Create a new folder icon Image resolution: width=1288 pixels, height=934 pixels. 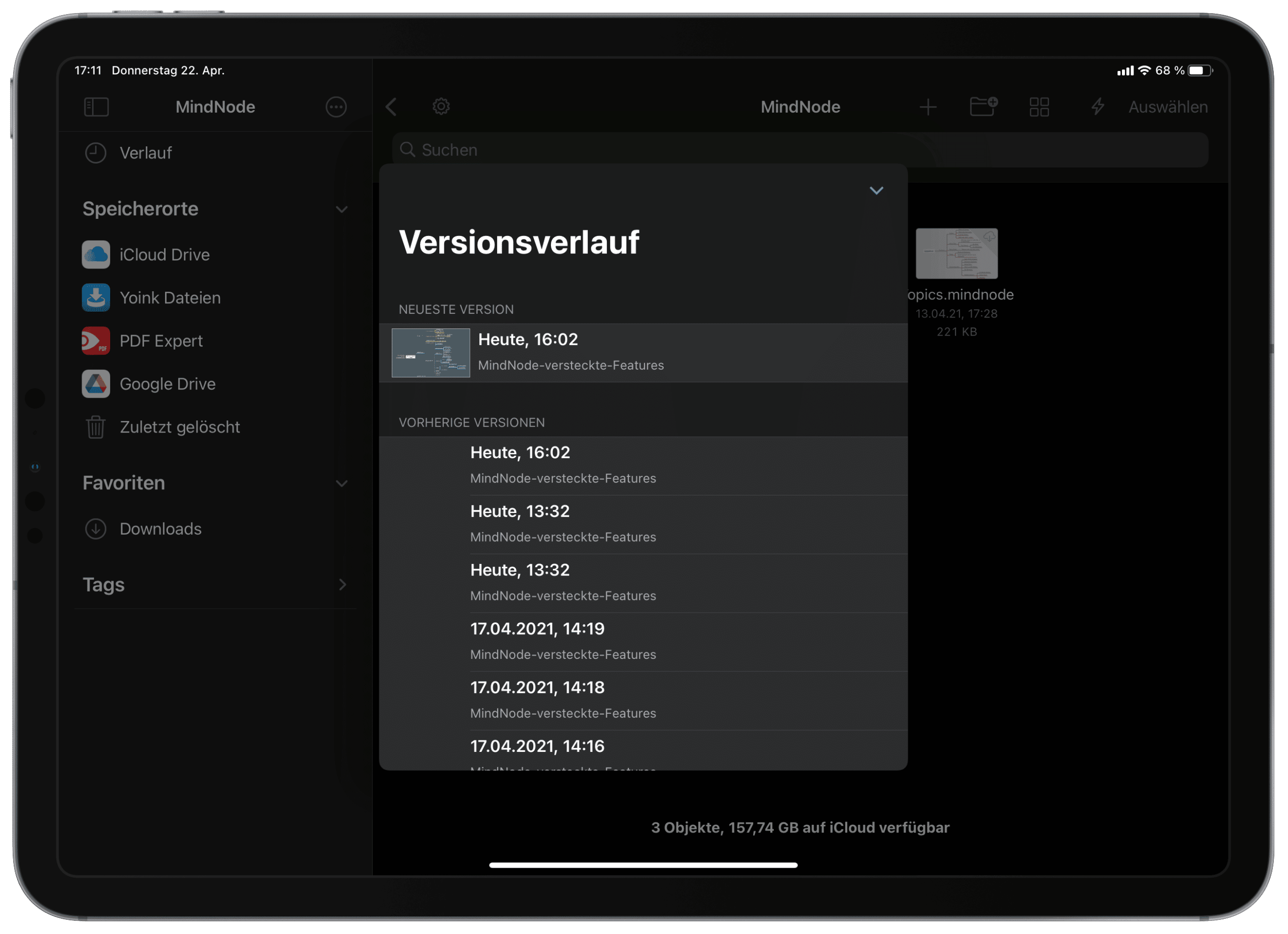click(x=984, y=106)
